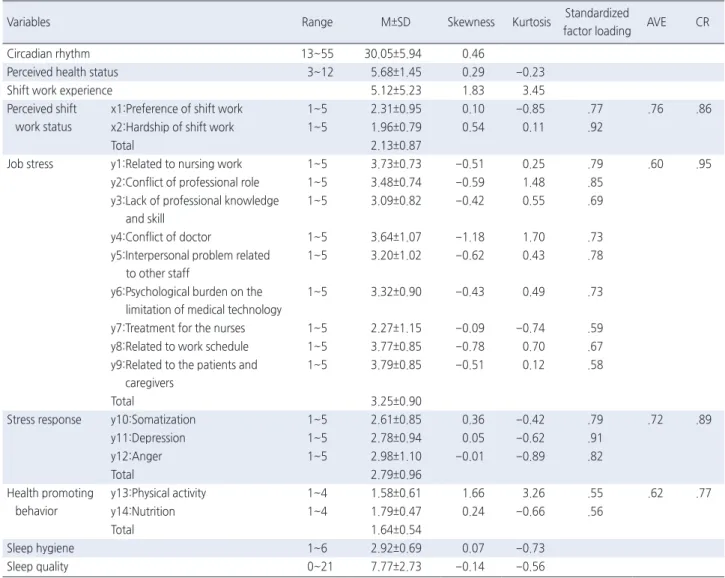Click the range value '3~12'
Viewport: 725px width, 578px height.
(320, 72)
